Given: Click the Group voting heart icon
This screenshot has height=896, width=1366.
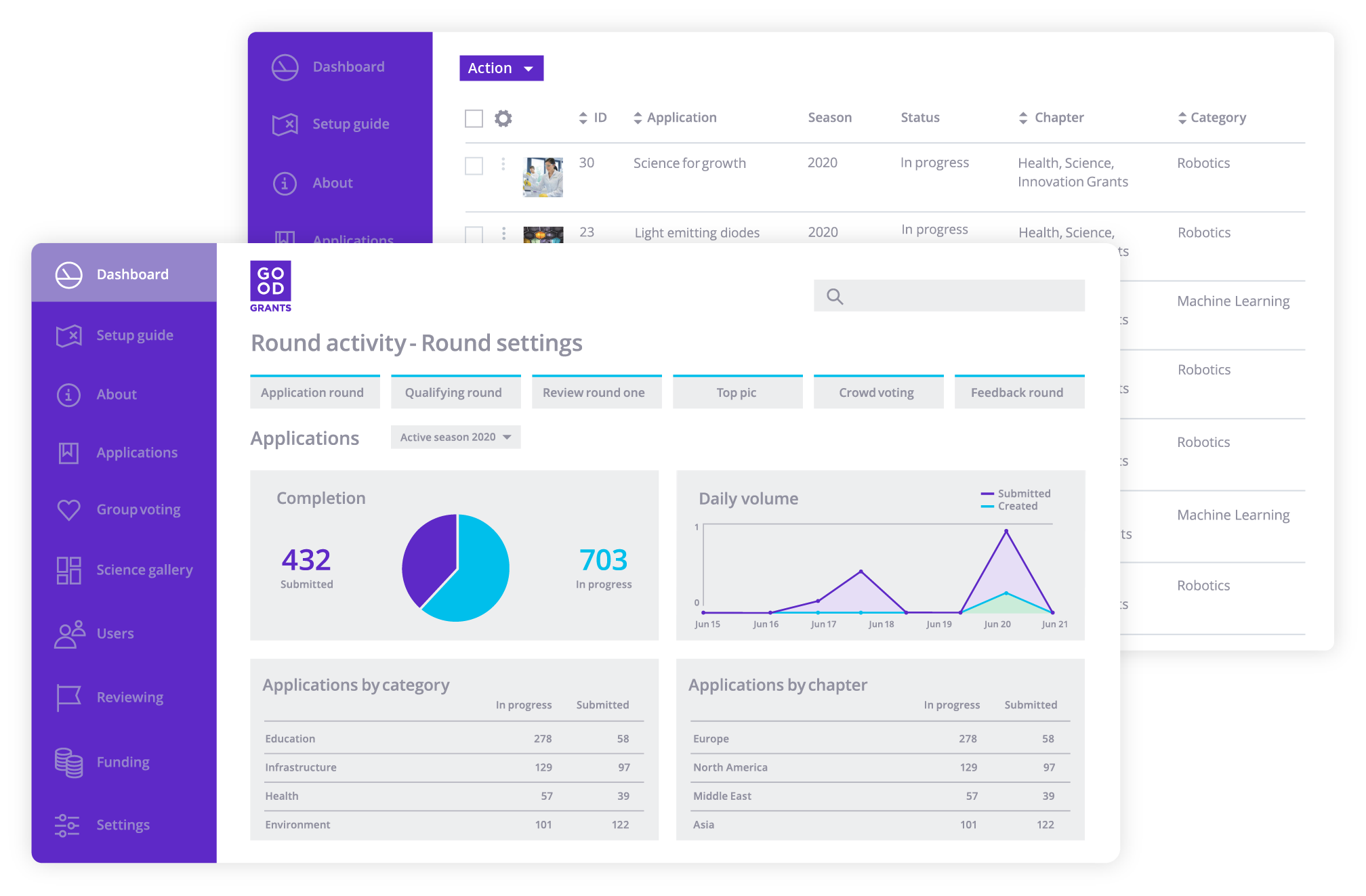Looking at the screenshot, I should pos(68,510).
